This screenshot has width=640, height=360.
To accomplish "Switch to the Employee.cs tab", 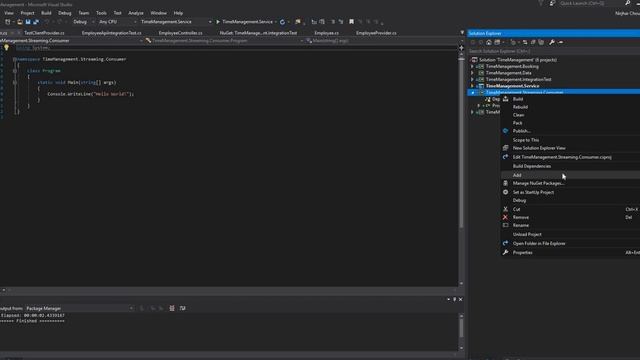I will click(x=327, y=33).
